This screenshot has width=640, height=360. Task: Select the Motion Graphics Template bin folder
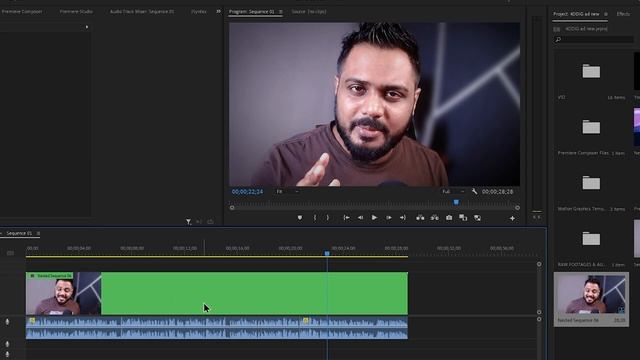click(x=591, y=182)
